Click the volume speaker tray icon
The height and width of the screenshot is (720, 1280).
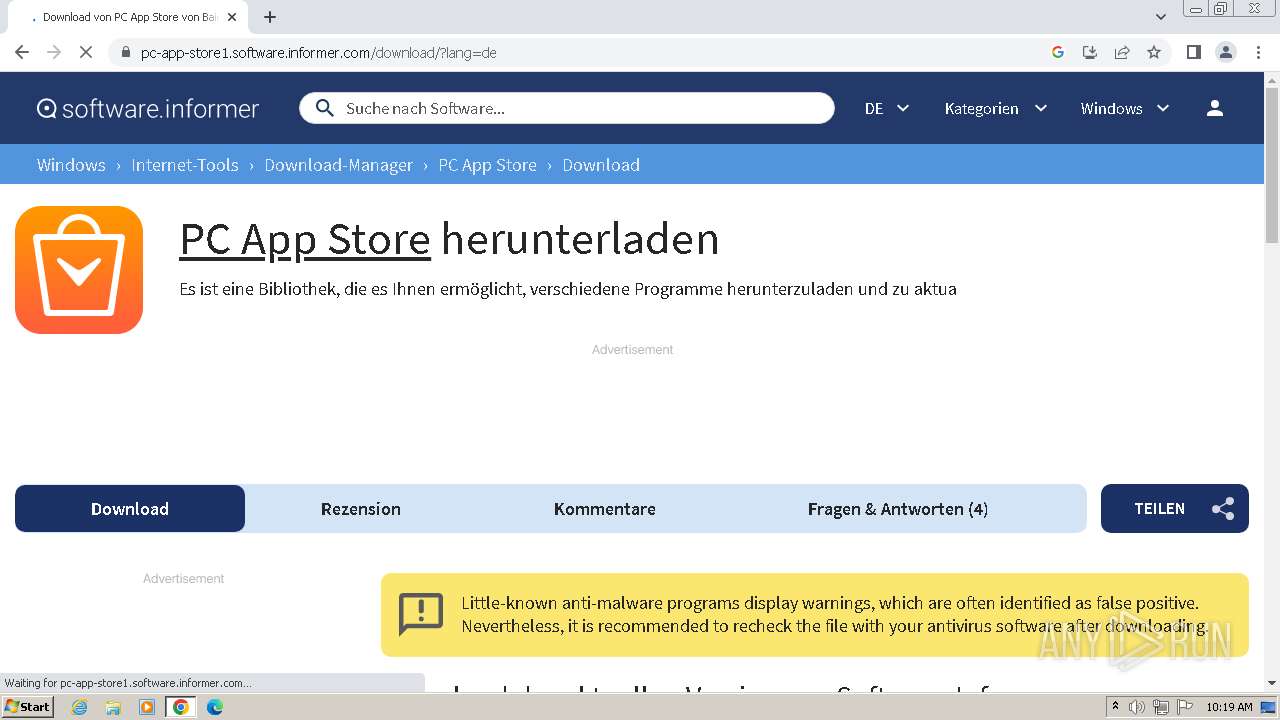pos(1137,707)
